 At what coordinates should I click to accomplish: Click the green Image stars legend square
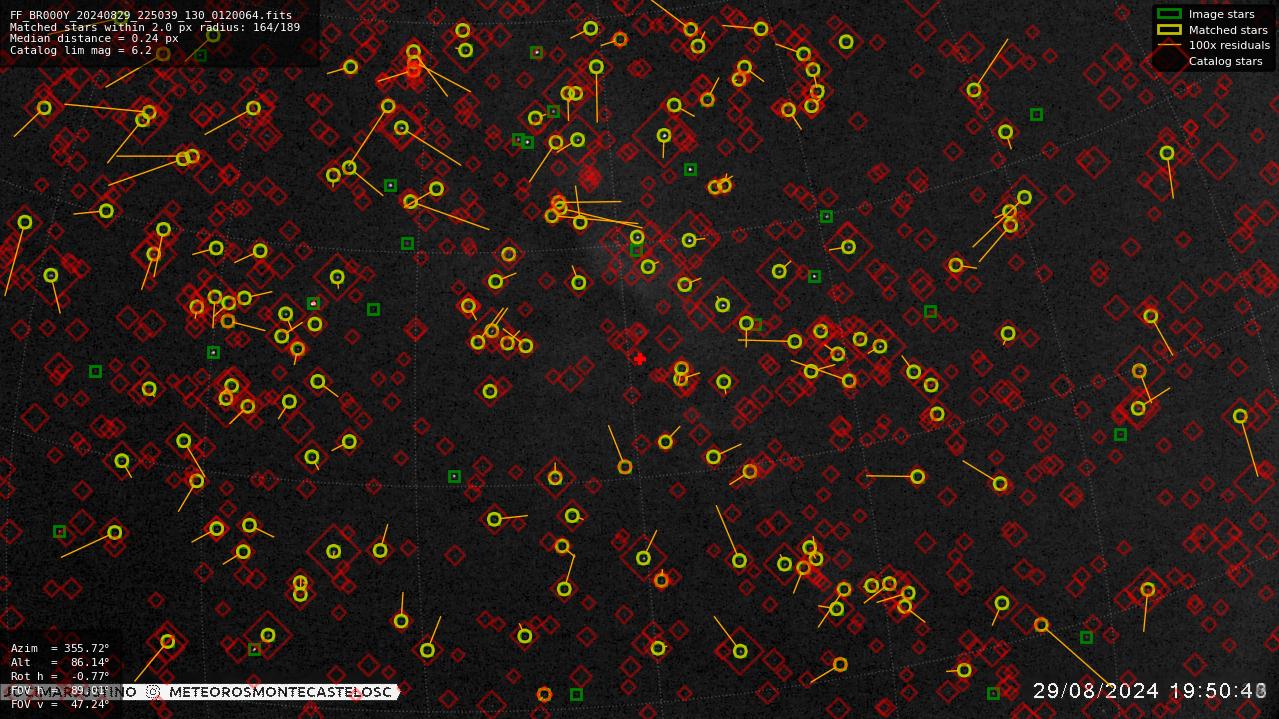click(1169, 14)
